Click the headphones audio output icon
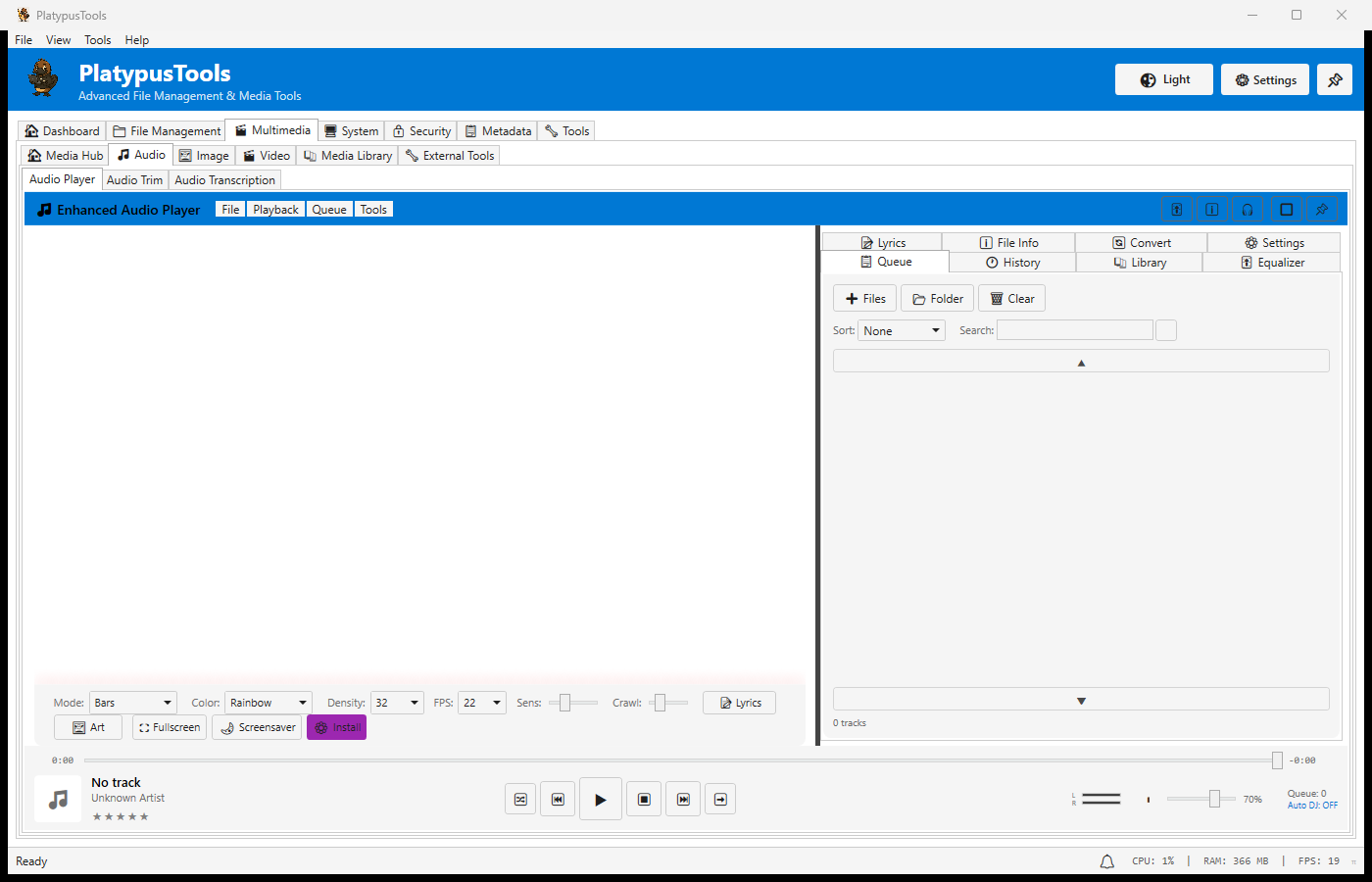Viewport: 1372px width, 882px height. click(1248, 208)
